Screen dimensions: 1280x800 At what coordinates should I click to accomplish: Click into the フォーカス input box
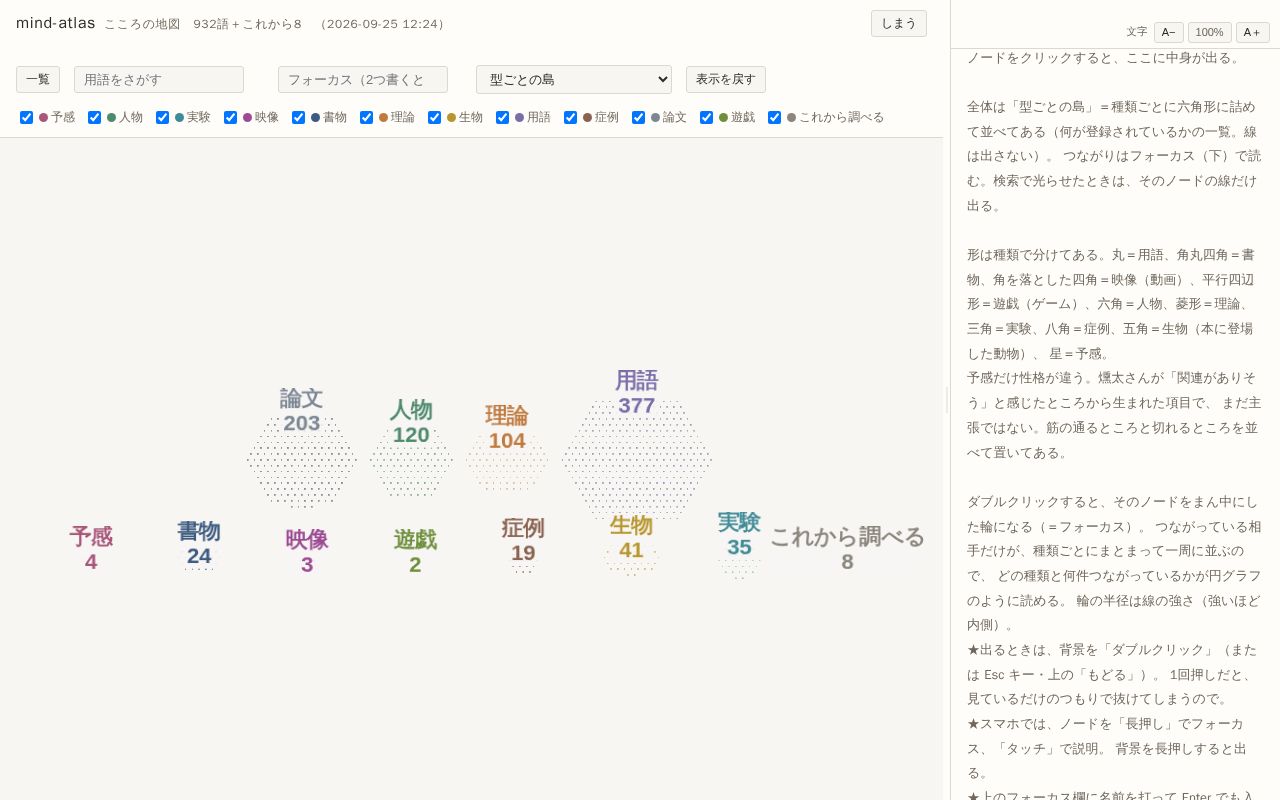(x=363, y=80)
